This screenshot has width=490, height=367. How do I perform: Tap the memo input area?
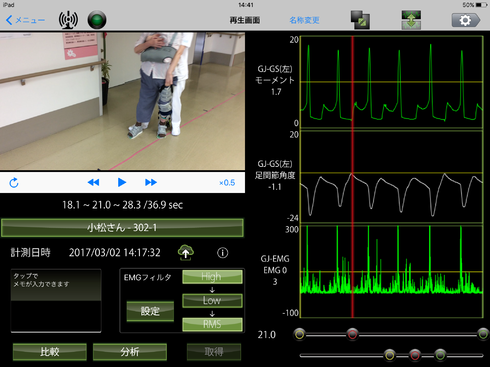pyautogui.click(x=56, y=300)
